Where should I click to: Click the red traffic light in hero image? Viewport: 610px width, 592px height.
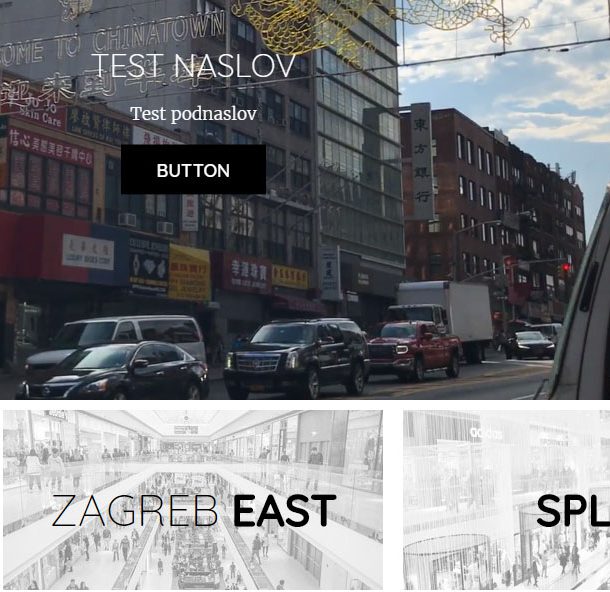(566, 268)
